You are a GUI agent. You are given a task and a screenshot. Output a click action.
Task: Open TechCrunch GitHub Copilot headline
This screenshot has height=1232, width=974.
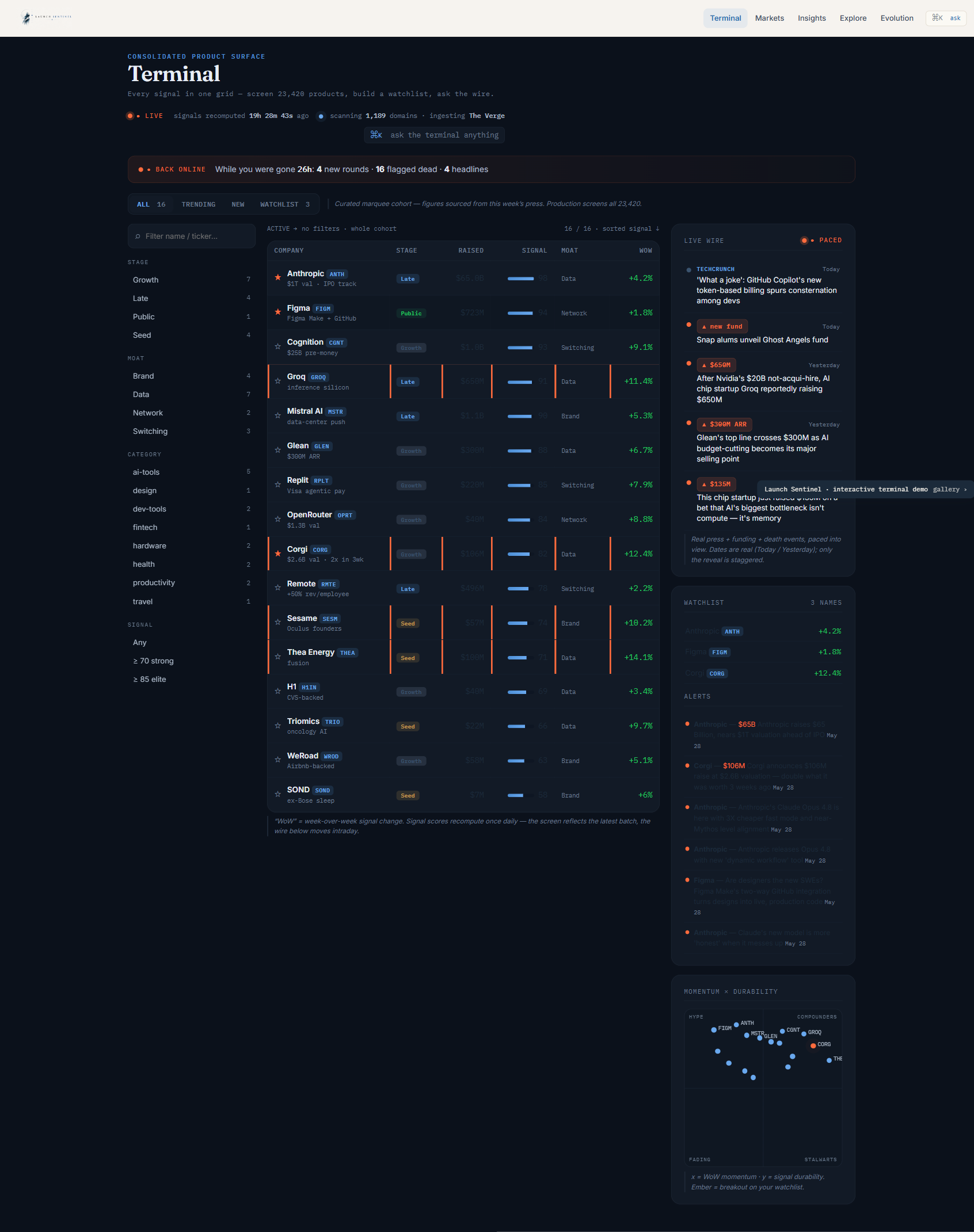767,290
